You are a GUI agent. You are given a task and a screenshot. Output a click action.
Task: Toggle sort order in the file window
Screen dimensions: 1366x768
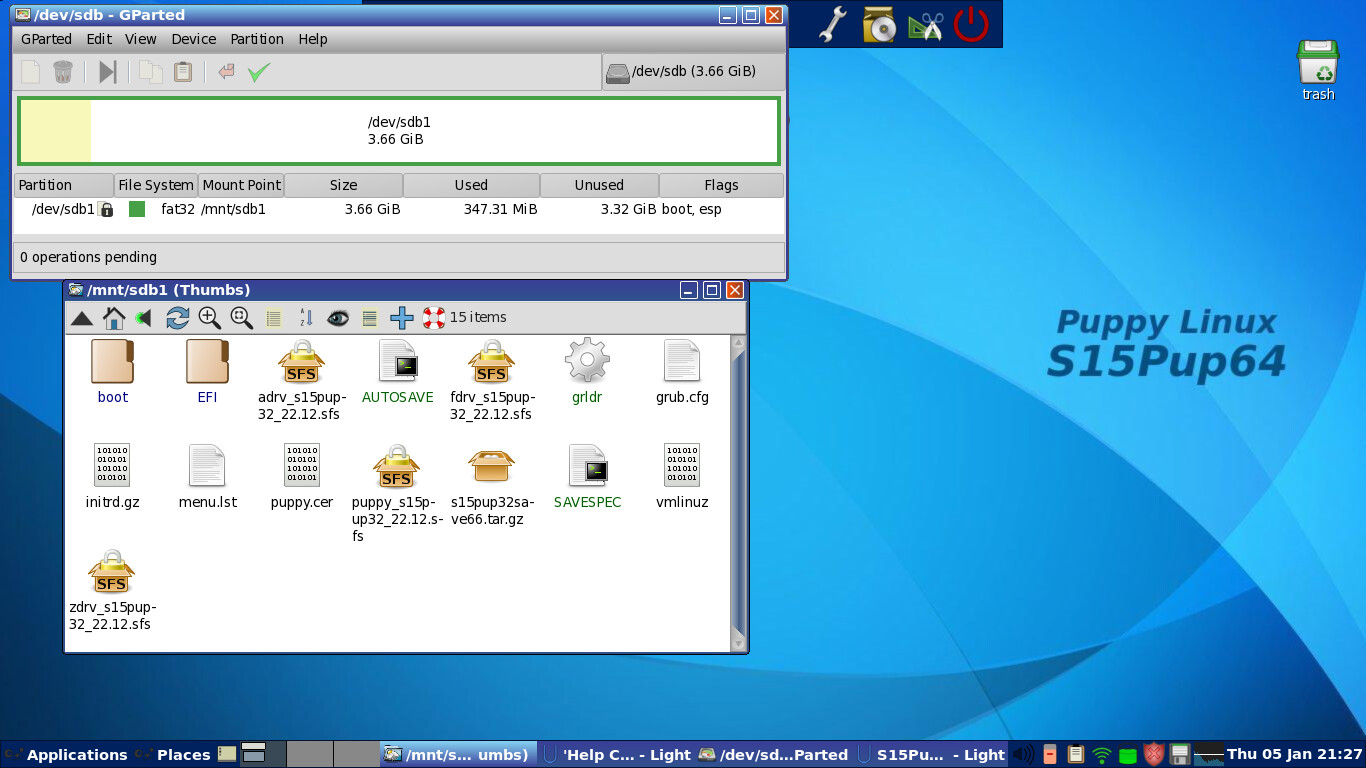click(306, 317)
